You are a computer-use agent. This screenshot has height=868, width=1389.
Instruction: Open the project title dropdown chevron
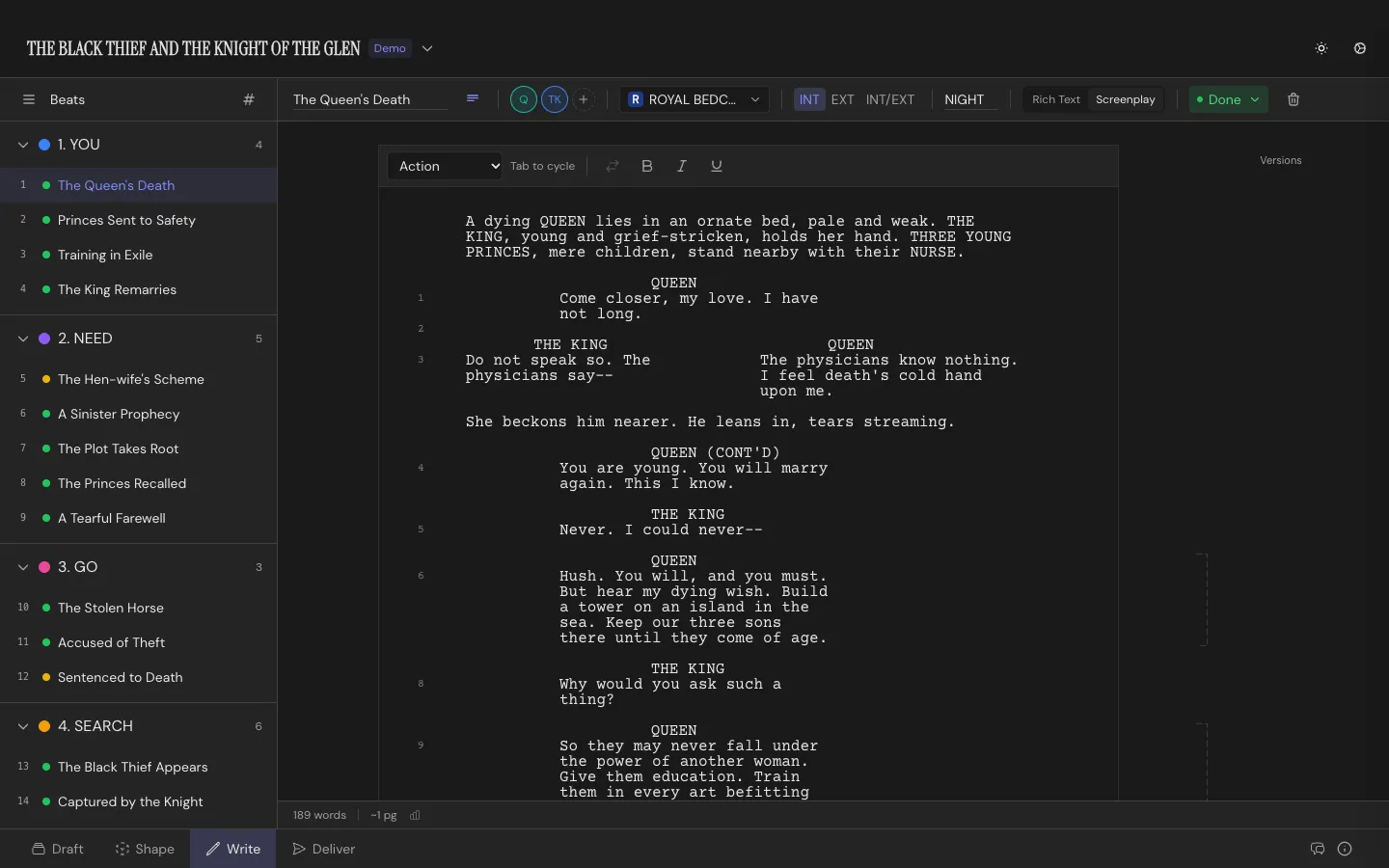[427, 48]
